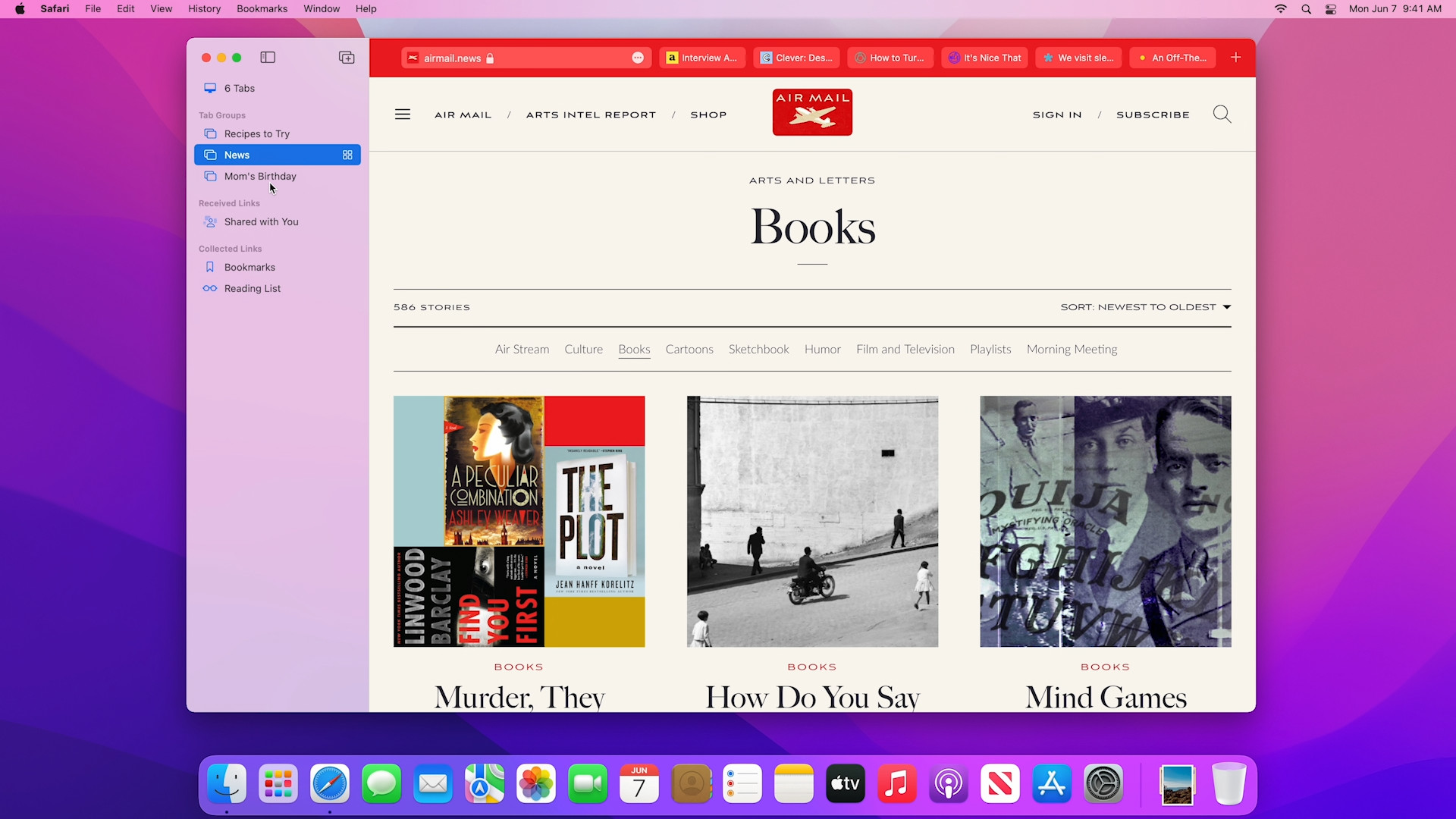1456x819 pixels.
Task: Switch to the It's Nice That tab
Action: coord(984,58)
